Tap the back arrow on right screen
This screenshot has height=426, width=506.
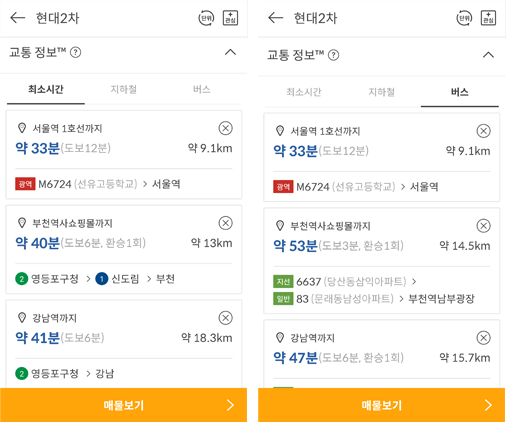(x=276, y=18)
